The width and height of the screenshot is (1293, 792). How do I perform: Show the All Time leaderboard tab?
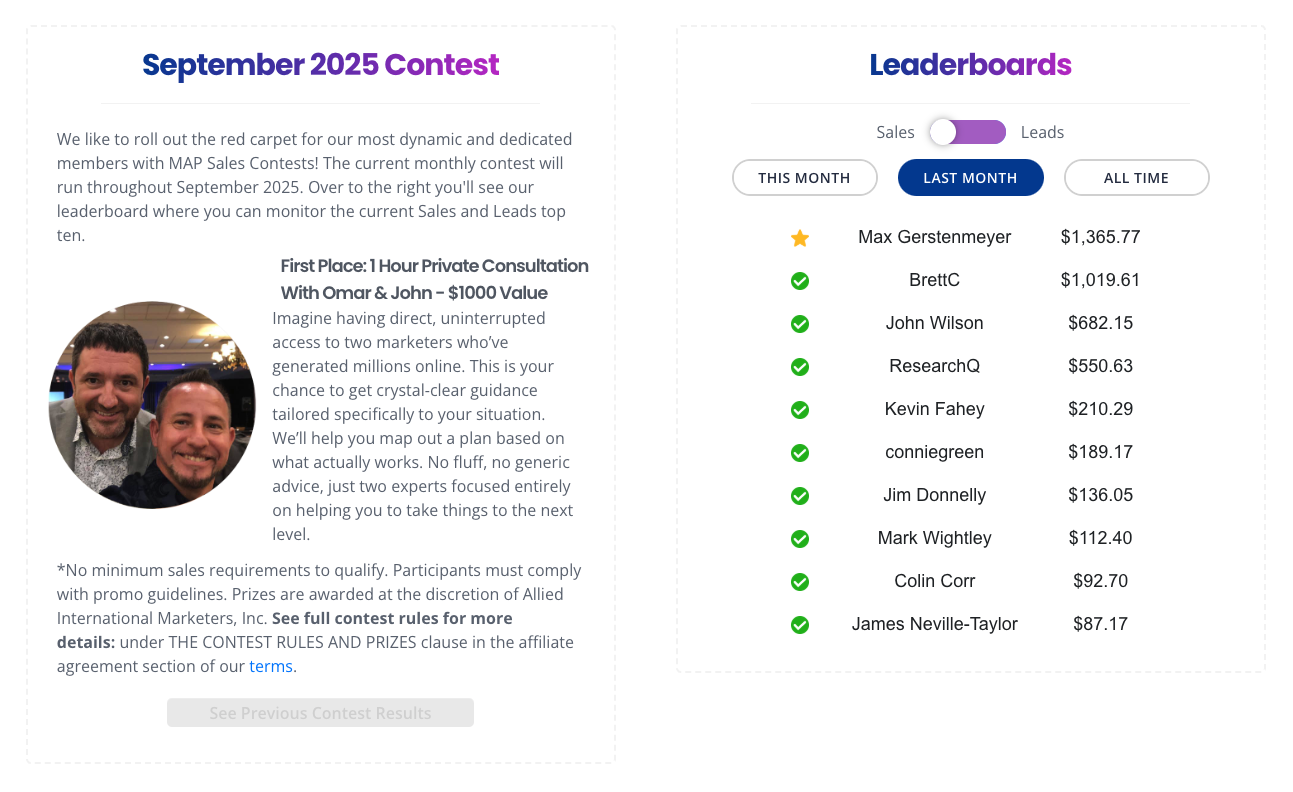click(x=1136, y=178)
